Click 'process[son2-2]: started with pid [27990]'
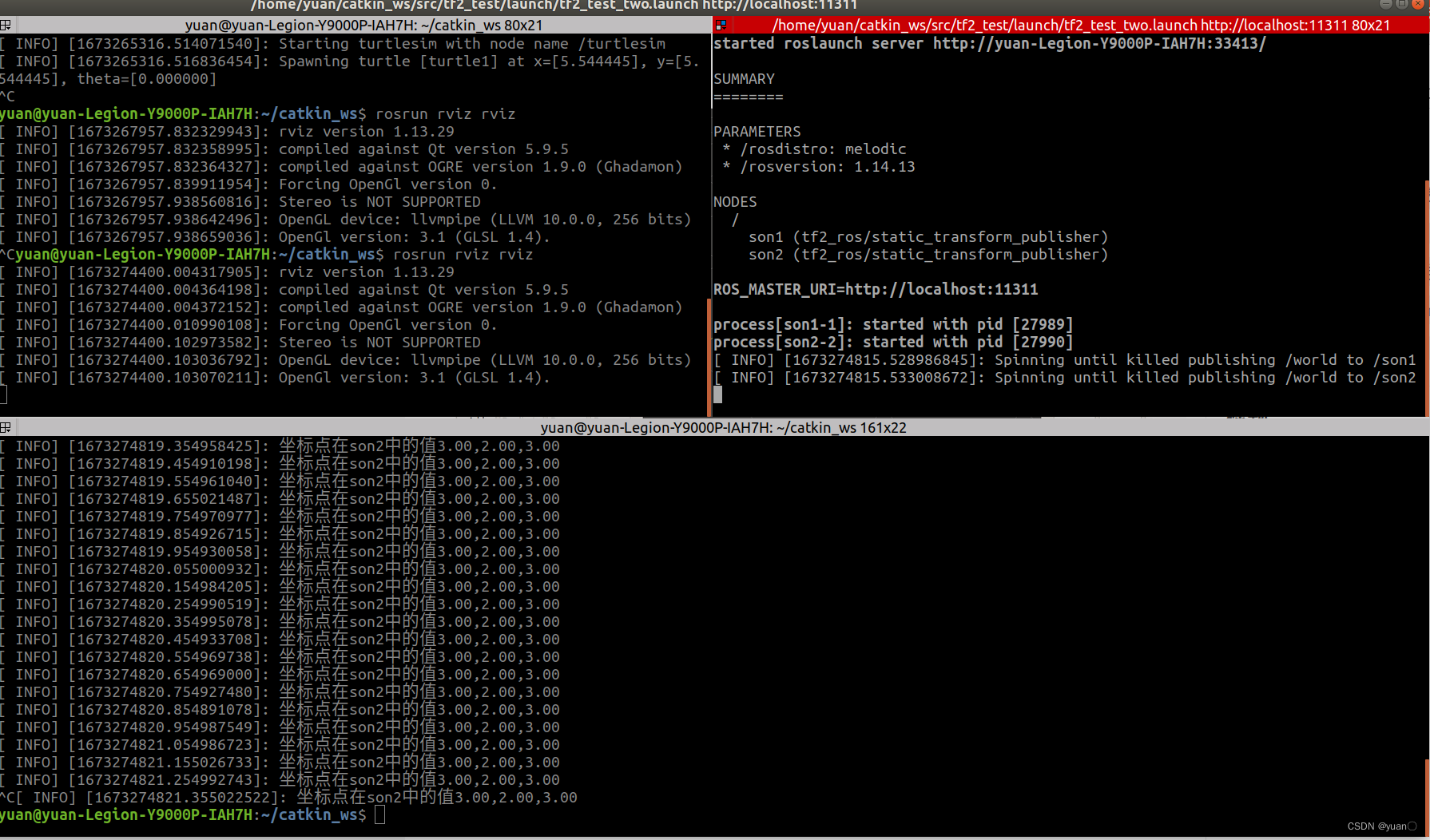Viewport: 1430px width, 840px height. [893, 343]
